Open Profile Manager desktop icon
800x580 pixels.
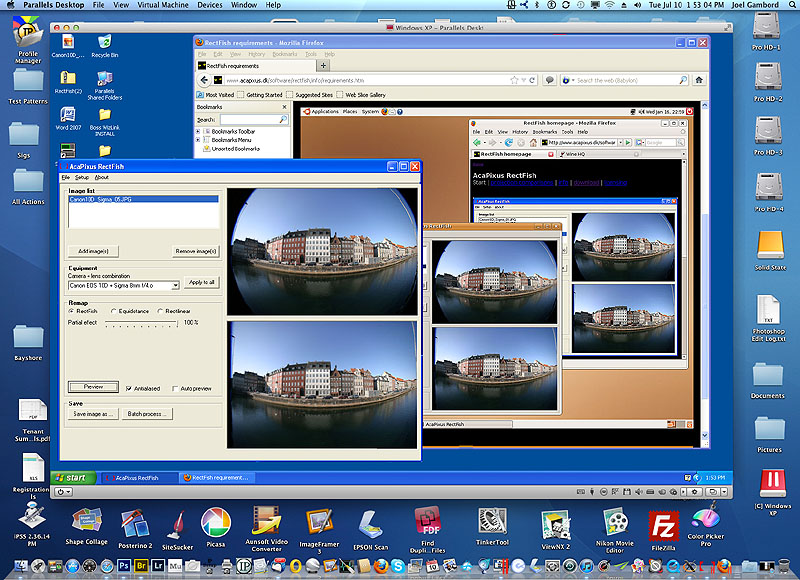click(x=28, y=33)
